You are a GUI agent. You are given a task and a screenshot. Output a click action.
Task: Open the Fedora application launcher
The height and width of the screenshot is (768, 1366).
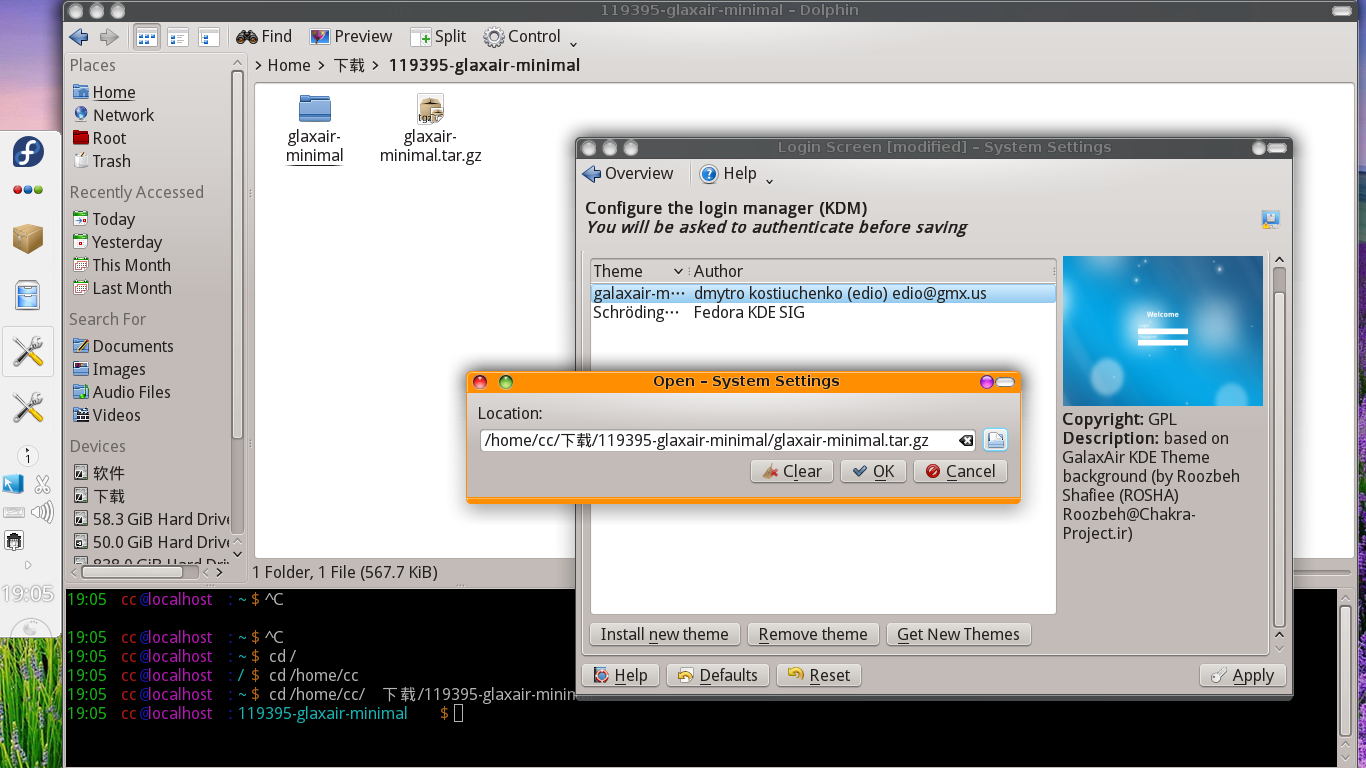pyautogui.click(x=28, y=152)
